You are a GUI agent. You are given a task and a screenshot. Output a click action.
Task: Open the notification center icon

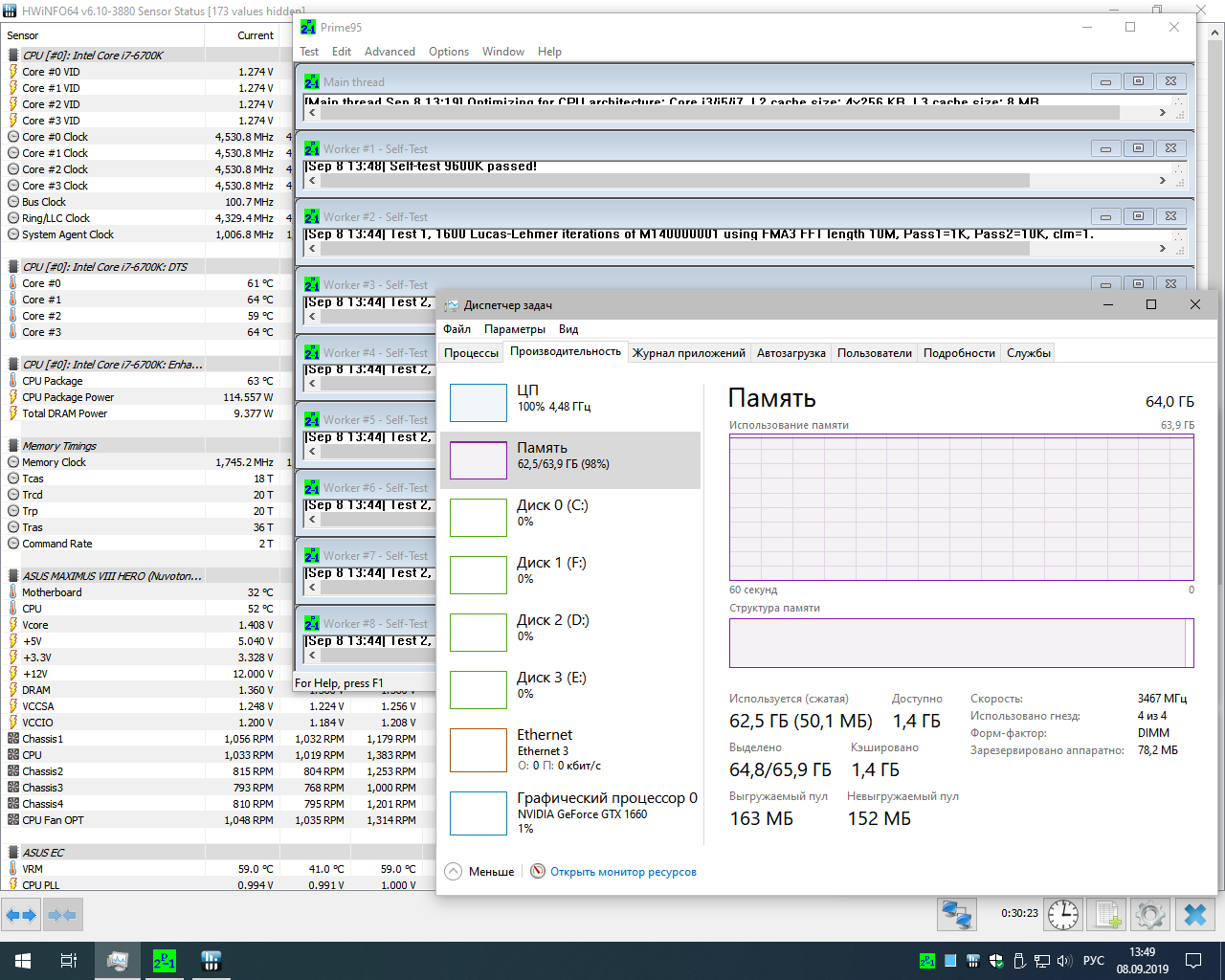click(1193, 961)
